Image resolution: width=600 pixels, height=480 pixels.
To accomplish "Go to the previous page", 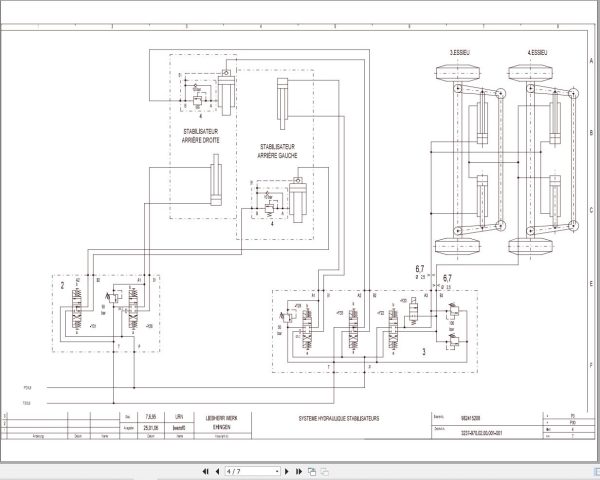I will 217,472.
